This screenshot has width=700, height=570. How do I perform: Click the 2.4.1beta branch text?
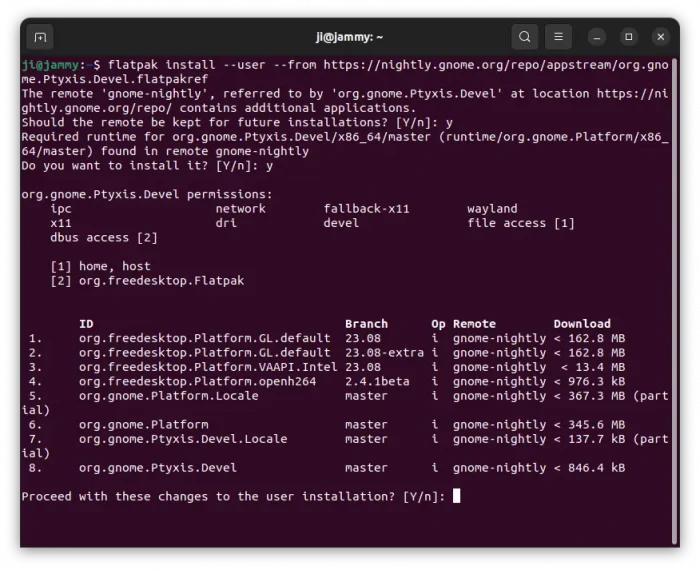pyautogui.click(x=377, y=381)
